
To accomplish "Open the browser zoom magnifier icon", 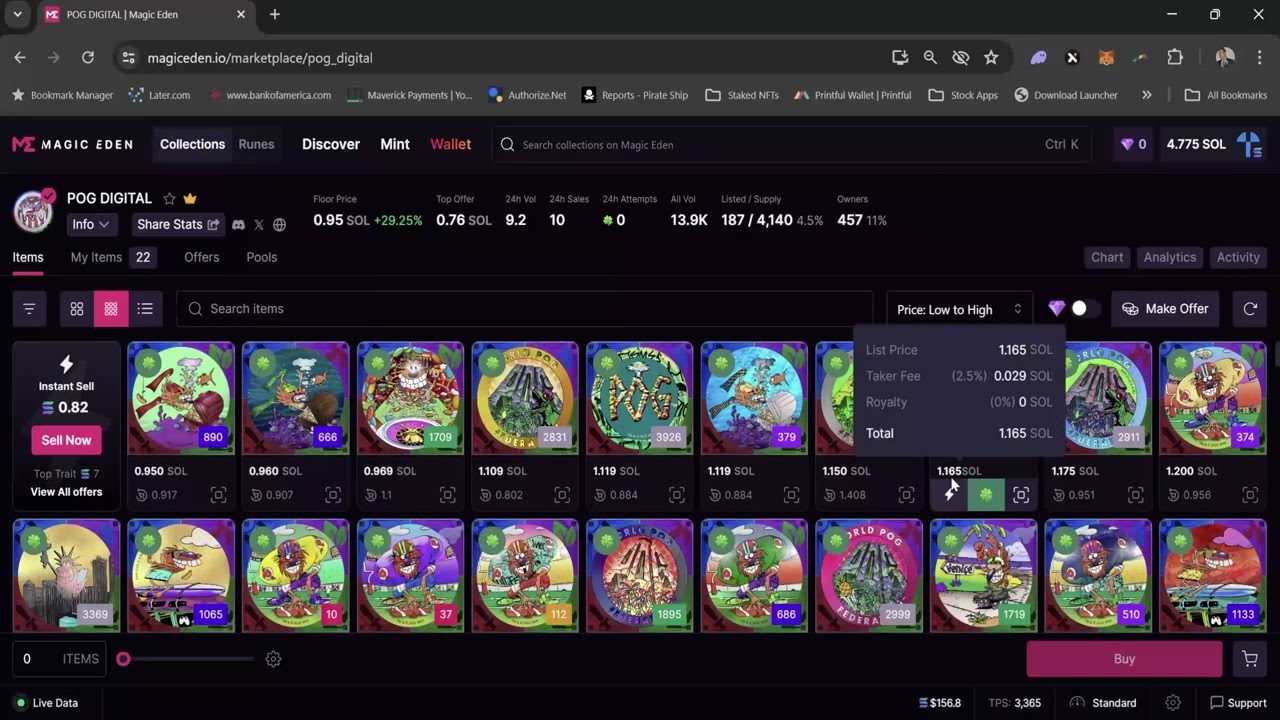I will click(930, 58).
